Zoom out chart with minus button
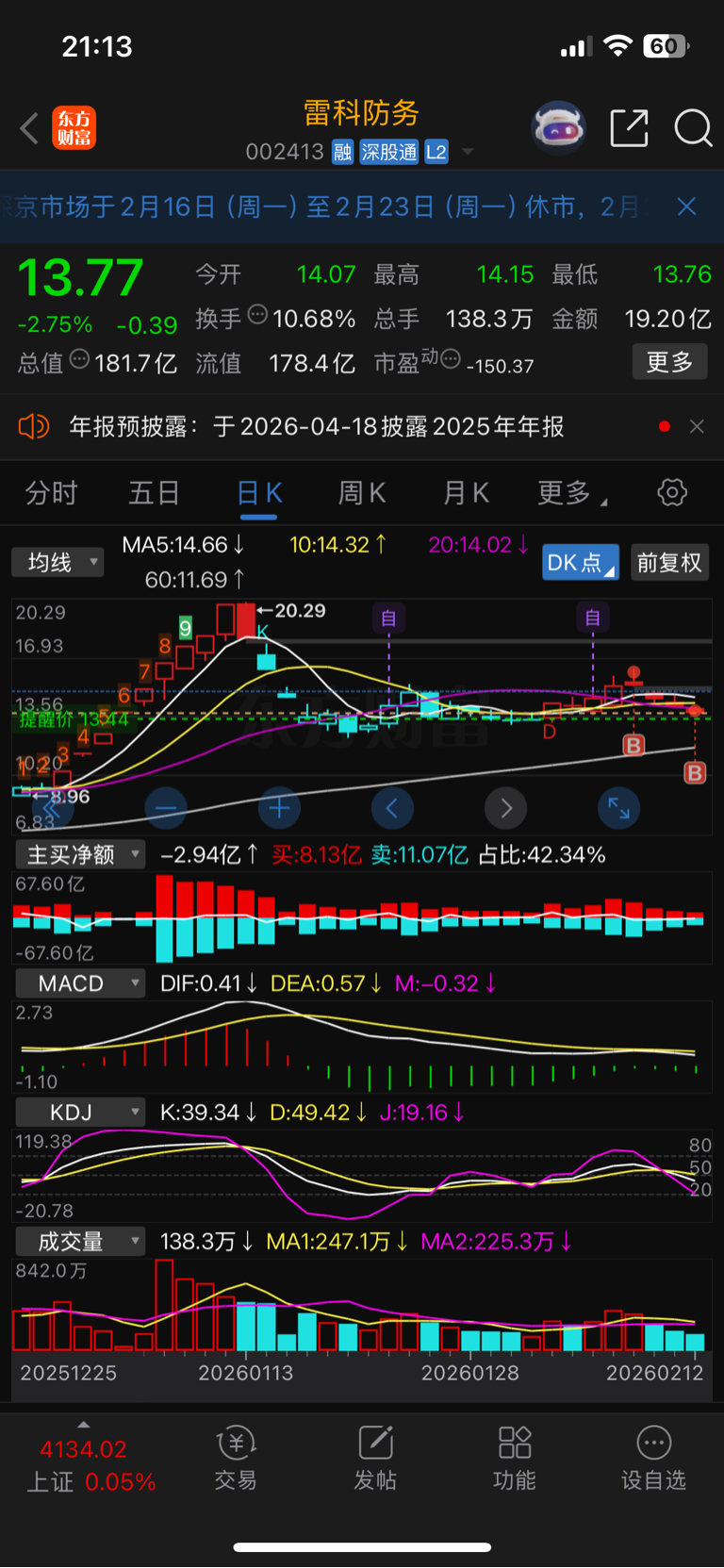This screenshot has height=1568, width=724. coord(166,808)
